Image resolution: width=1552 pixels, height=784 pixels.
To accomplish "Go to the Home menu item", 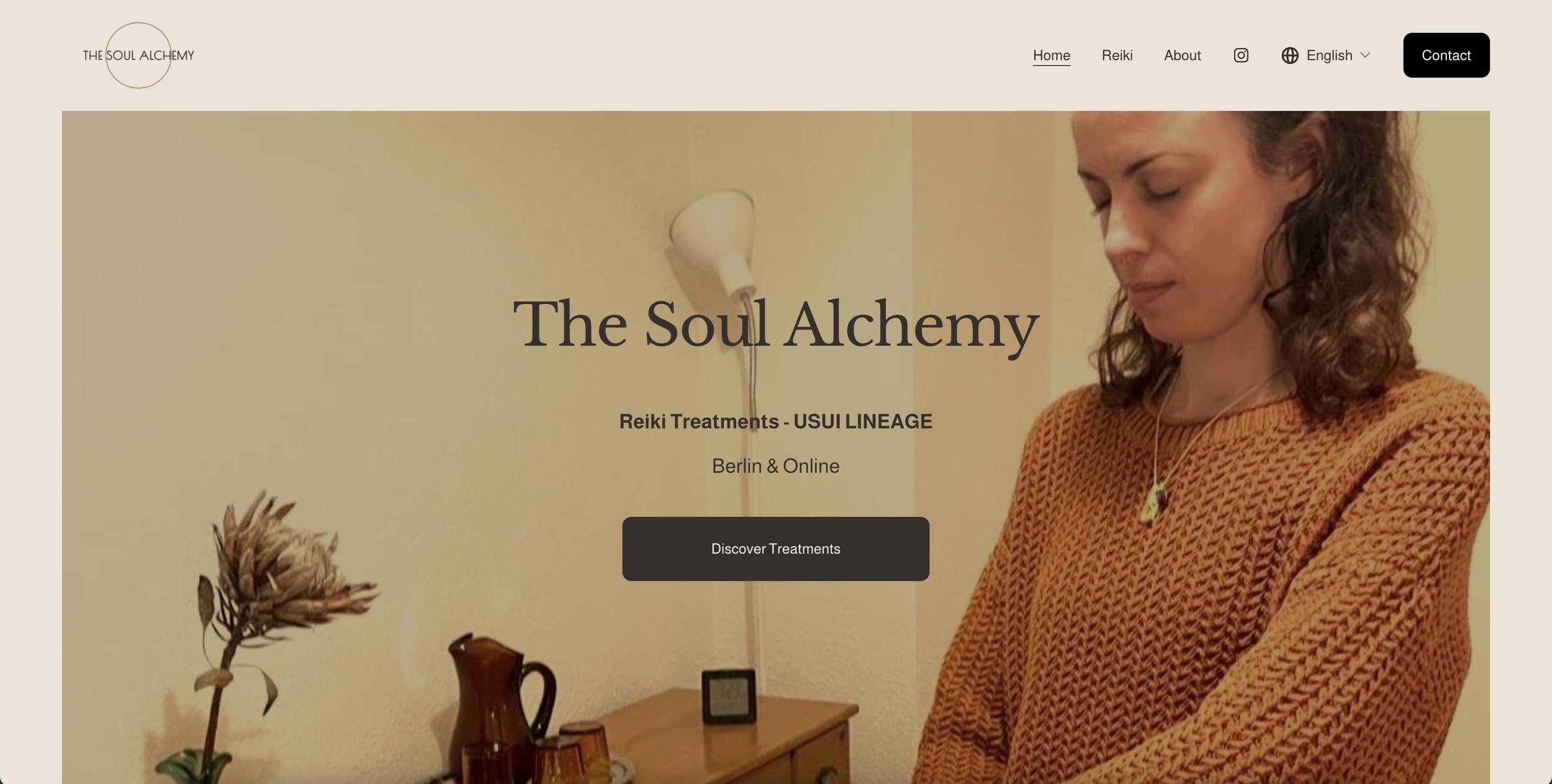I will point(1051,55).
